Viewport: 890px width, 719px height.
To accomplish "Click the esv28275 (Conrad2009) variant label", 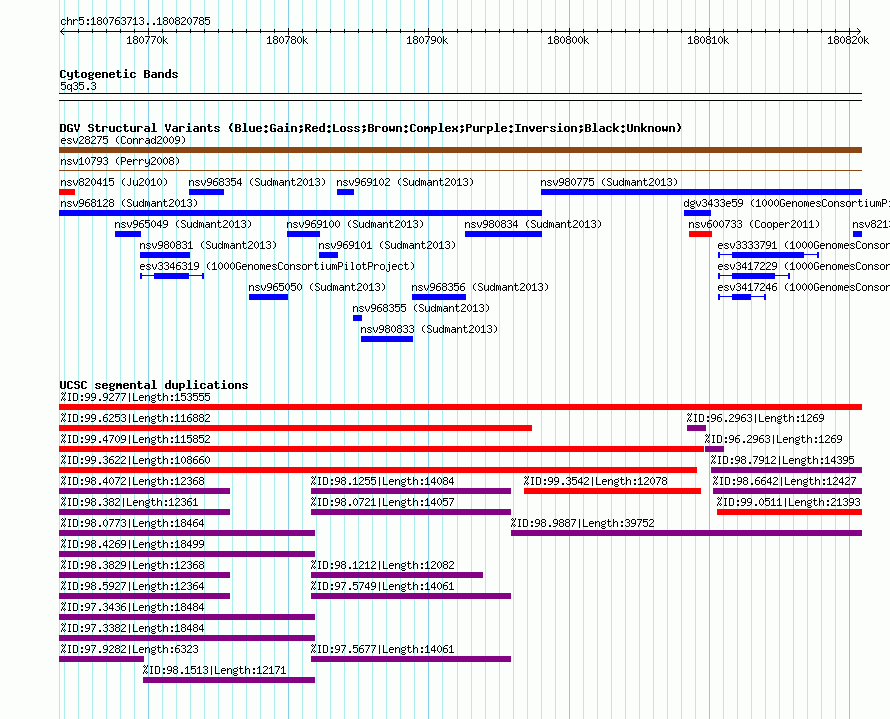I will coord(123,140).
